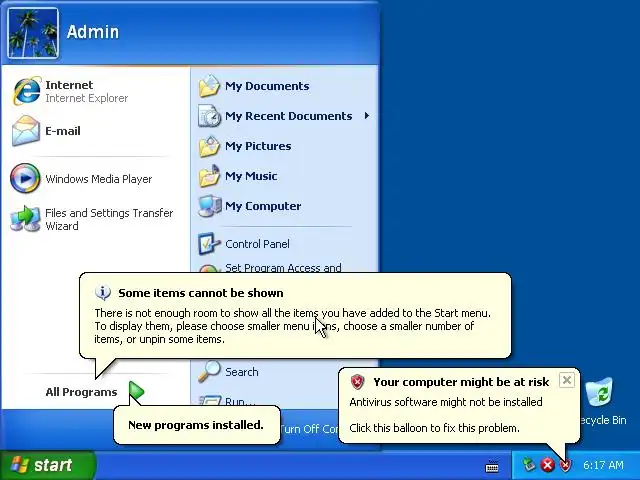Click 'Antivirus software might not be installed' text
The image size is (640, 480).
[x=446, y=402]
